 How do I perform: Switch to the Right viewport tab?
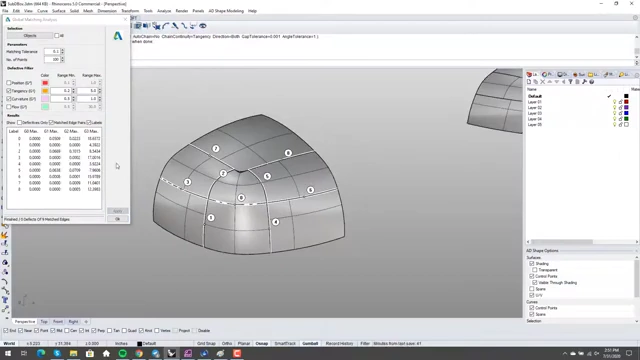pos(73,322)
